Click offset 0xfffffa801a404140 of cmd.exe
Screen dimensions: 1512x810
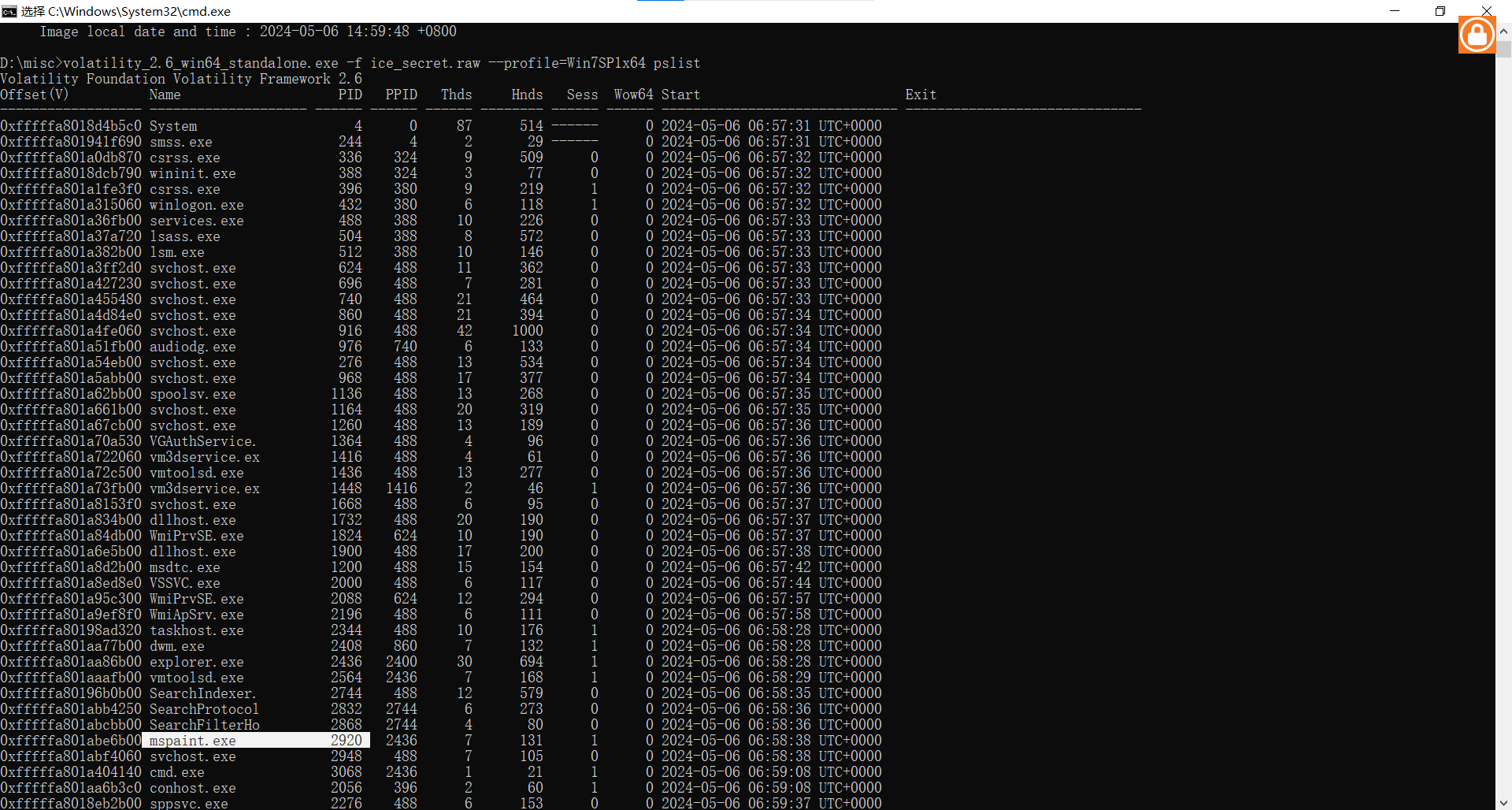pos(71,772)
